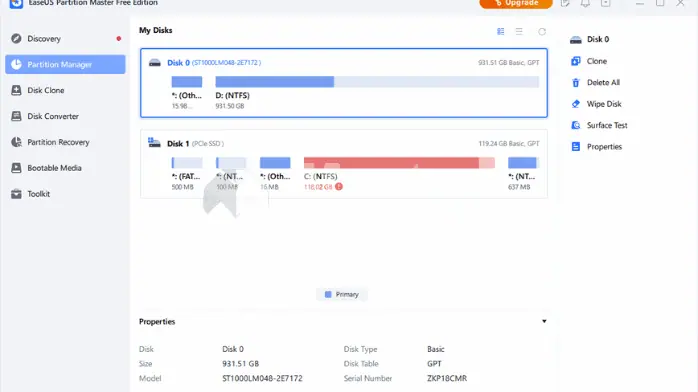Click the low space warning icon on C:
The height and width of the screenshot is (392, 698).
pos(339,187)
